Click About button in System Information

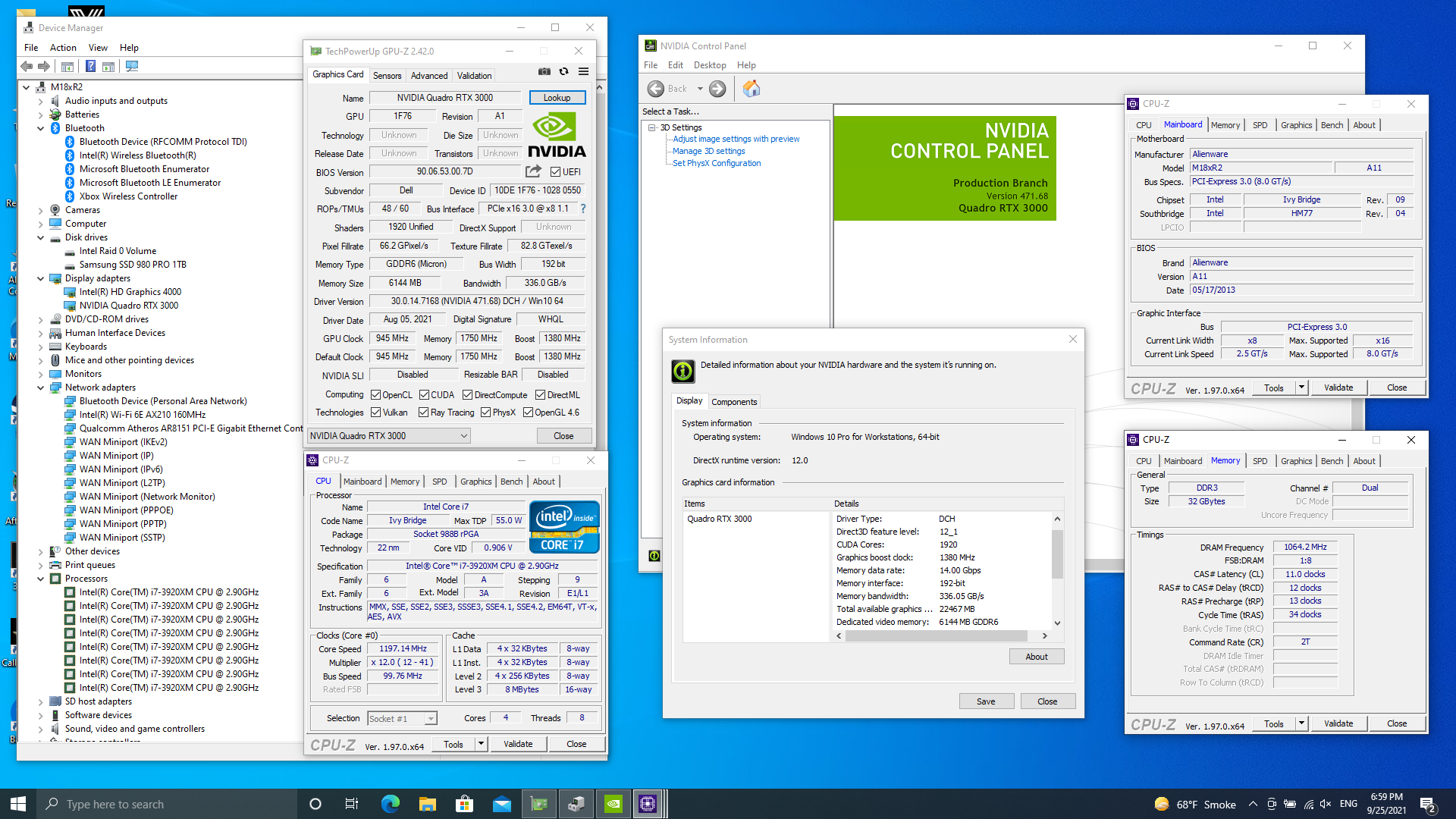click(1037, 657)
